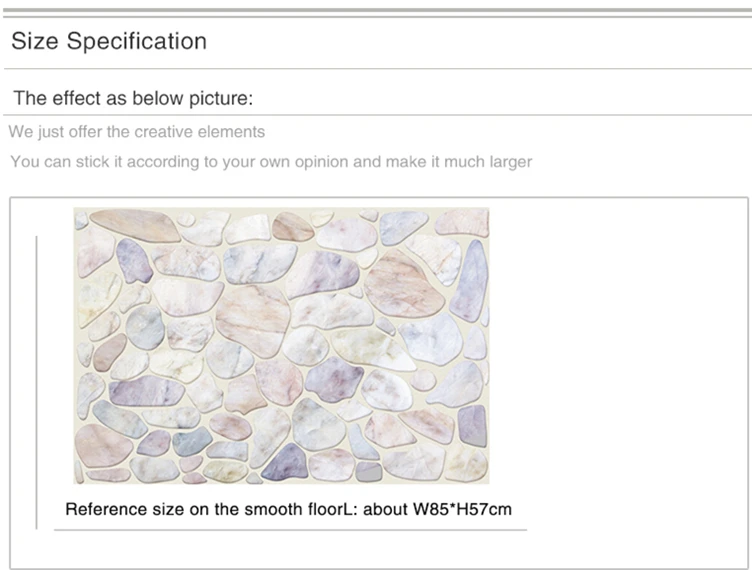
Task: Click the reference size W85*H57cm caption
Action: (x=288, y=509)
